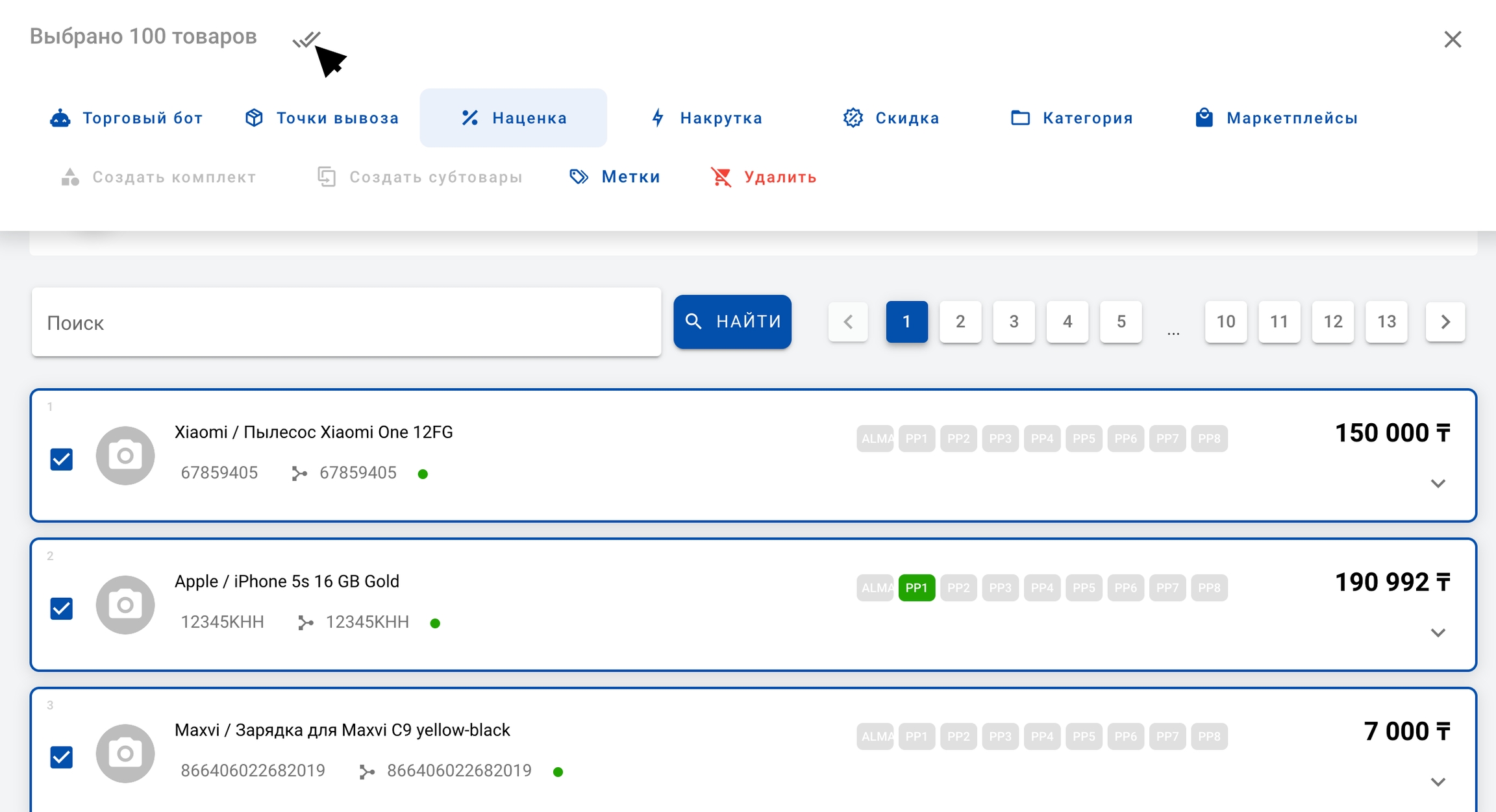Expand the Maxvi charger row chevron
This screenshot has height=812, width=1496.
[x=1438, y=782]
